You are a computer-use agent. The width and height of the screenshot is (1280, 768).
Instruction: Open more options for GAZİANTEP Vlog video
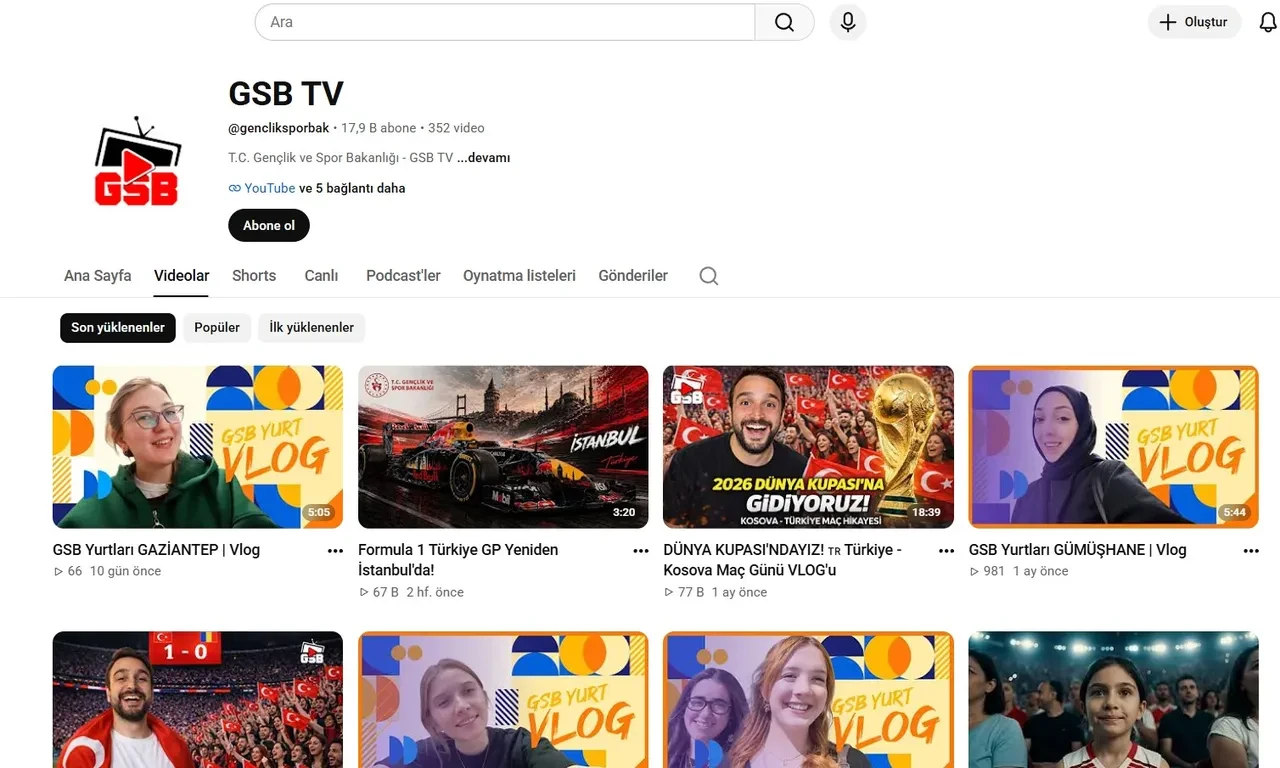335,551
